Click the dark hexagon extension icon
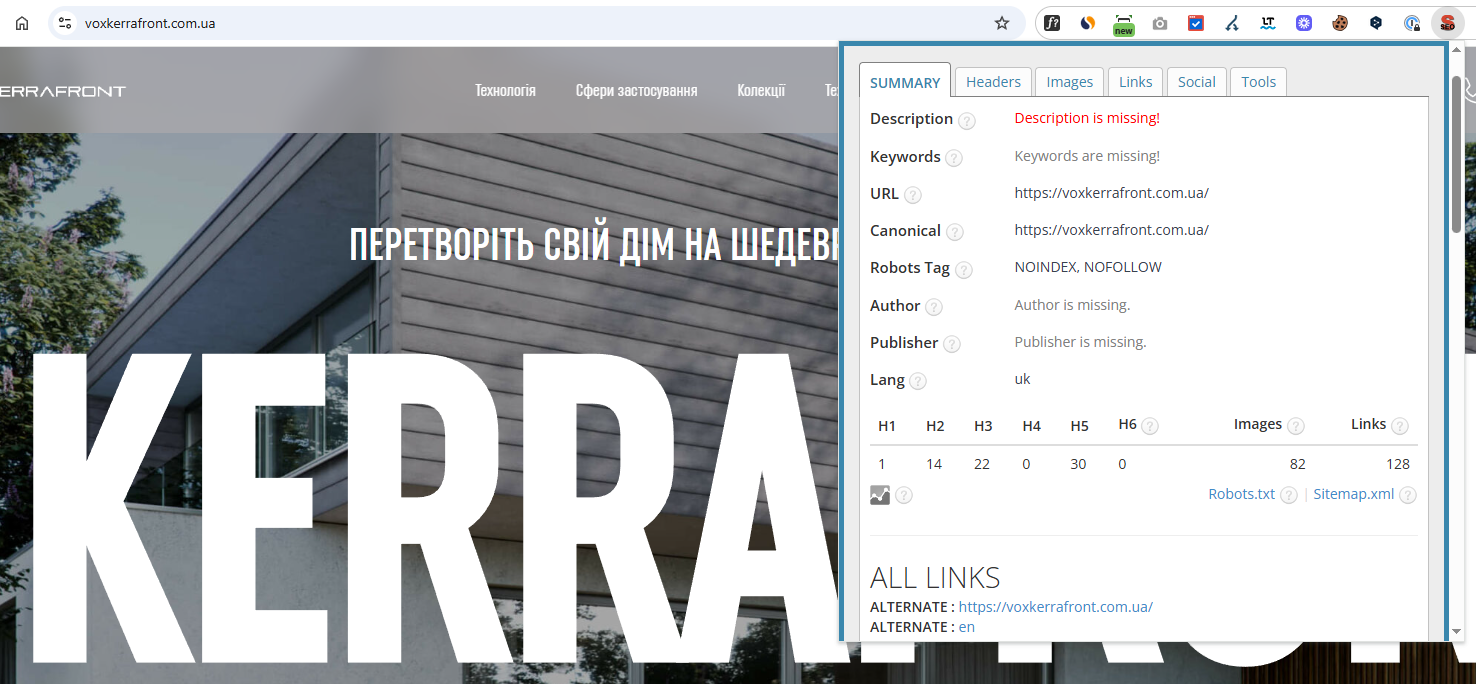Viewport: 1476px width, 684px height. (x=1376, y=23)
